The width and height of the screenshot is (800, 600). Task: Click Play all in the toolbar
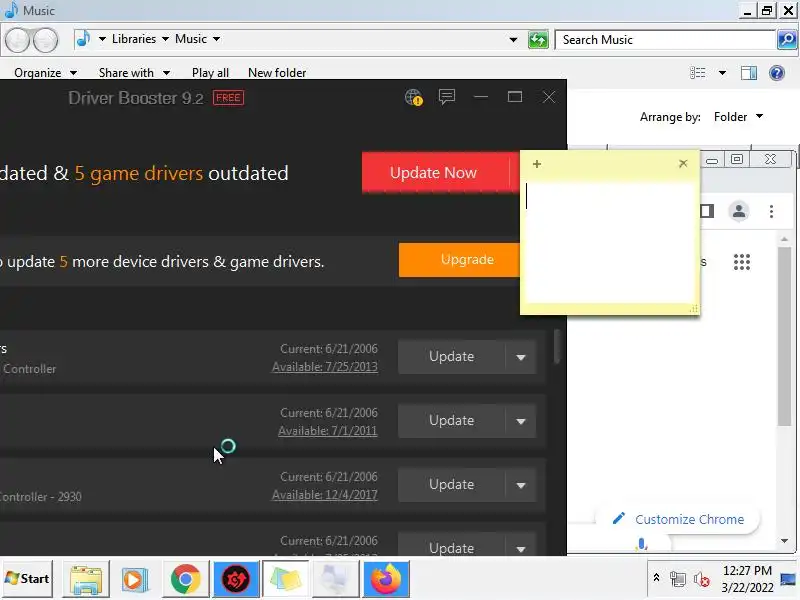[210, 73]
